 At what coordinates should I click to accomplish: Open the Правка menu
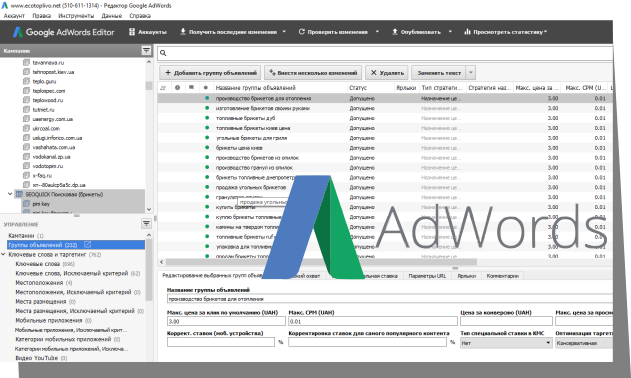click(41, 16)
